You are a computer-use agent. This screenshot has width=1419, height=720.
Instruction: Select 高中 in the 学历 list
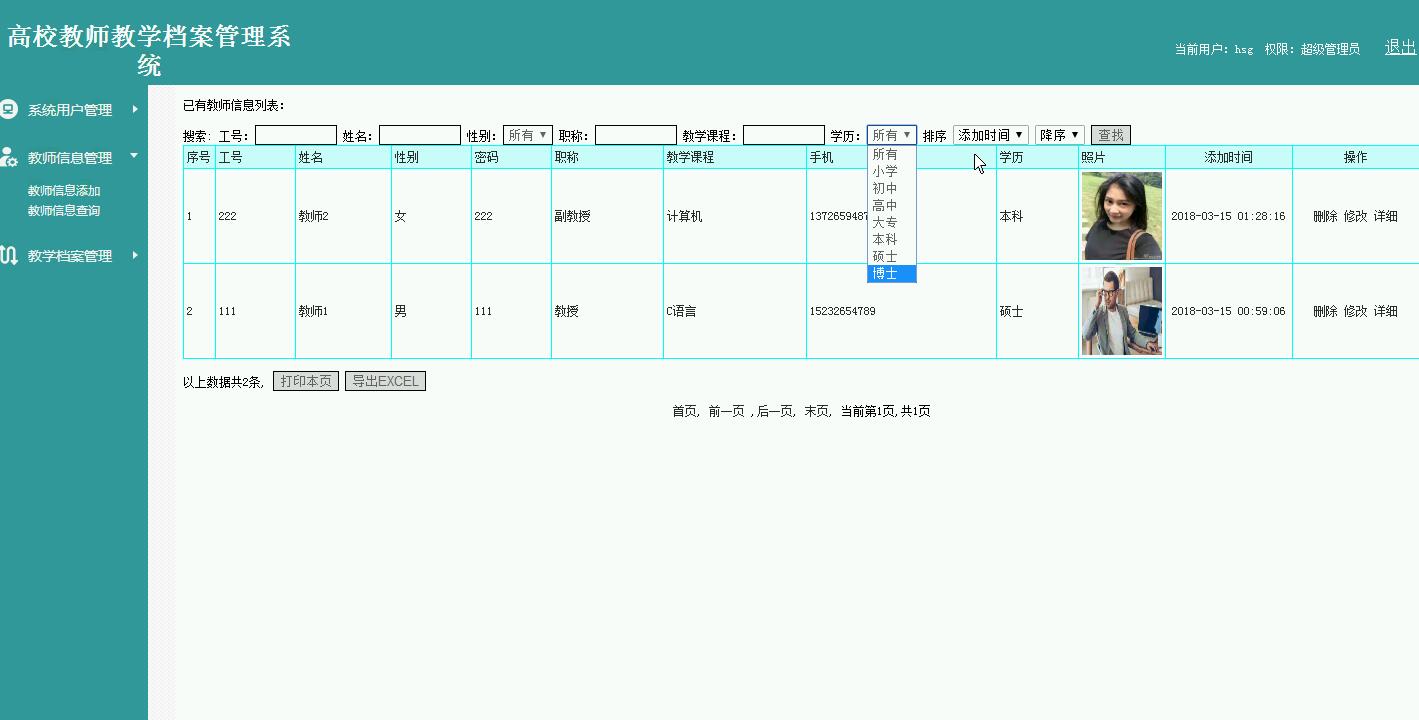coord(892,205)
